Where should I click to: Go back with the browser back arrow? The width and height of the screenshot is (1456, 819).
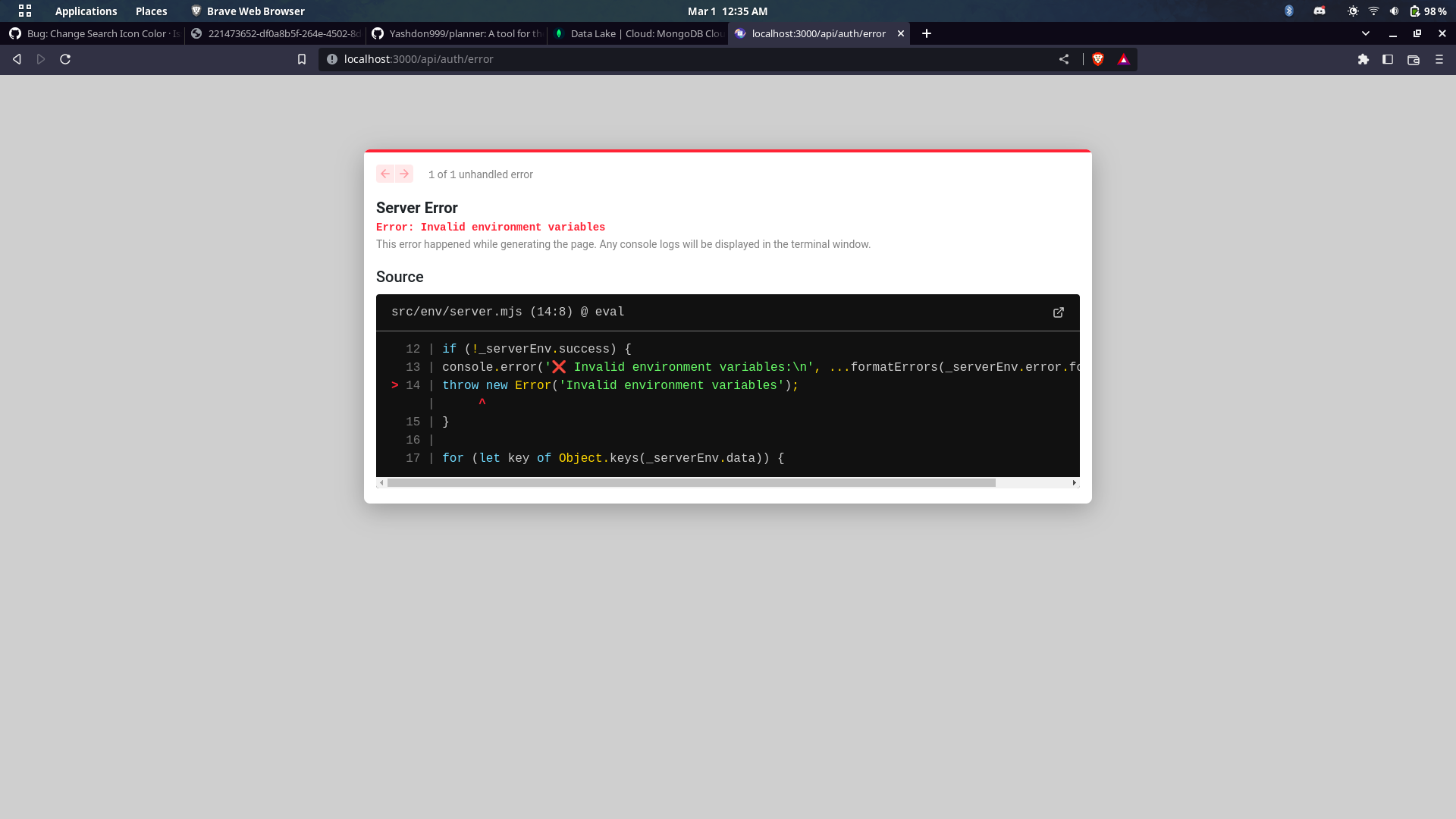(x=17, y=59)
